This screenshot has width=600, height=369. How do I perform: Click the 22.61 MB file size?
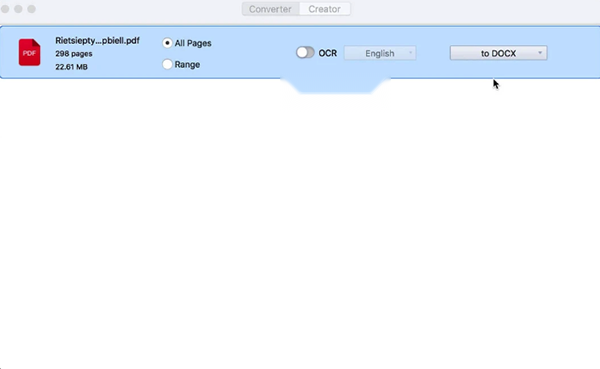[71, 67]
